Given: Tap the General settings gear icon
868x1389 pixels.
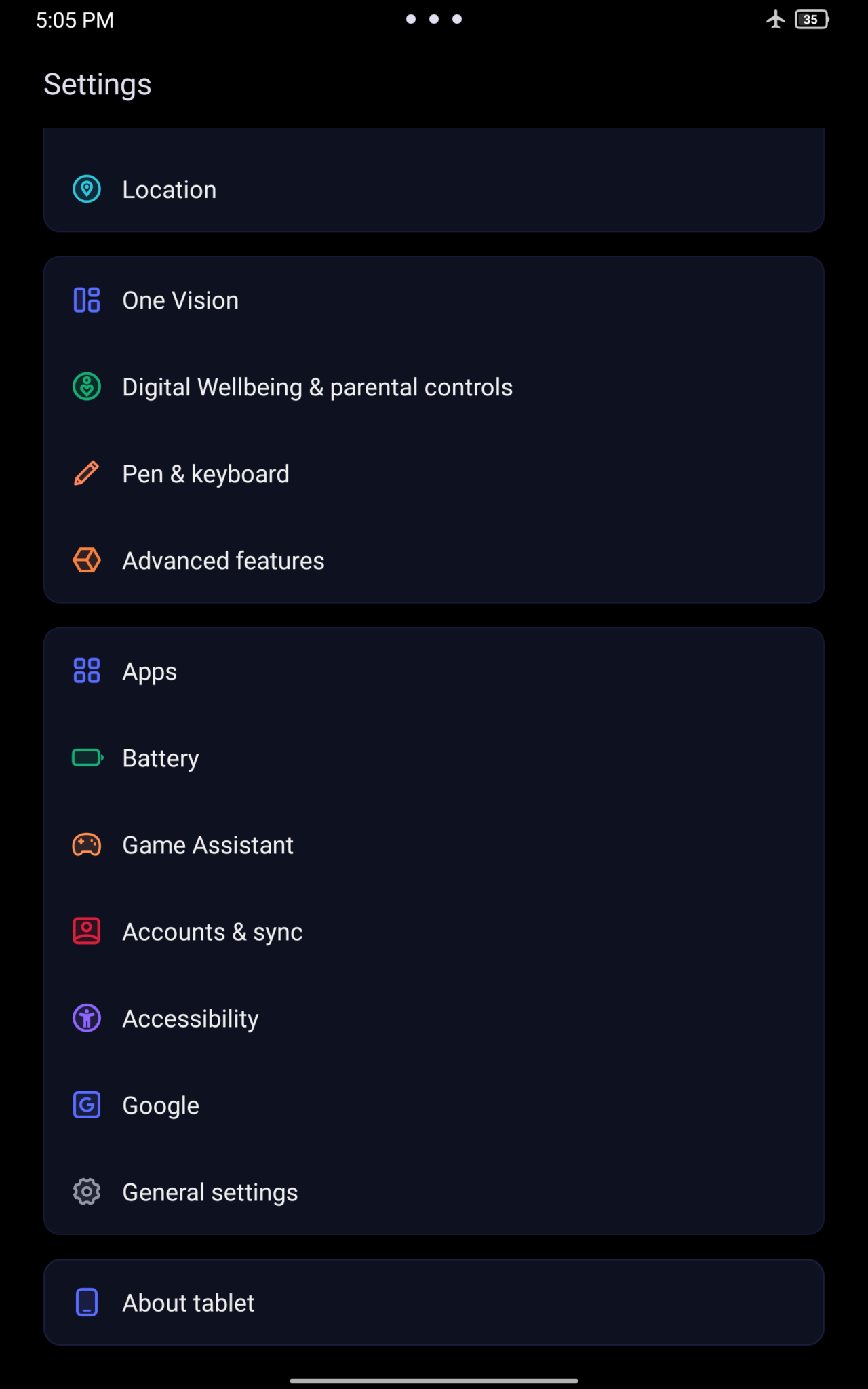Looking at the screenshot, I should click(x=87, y=1192).
